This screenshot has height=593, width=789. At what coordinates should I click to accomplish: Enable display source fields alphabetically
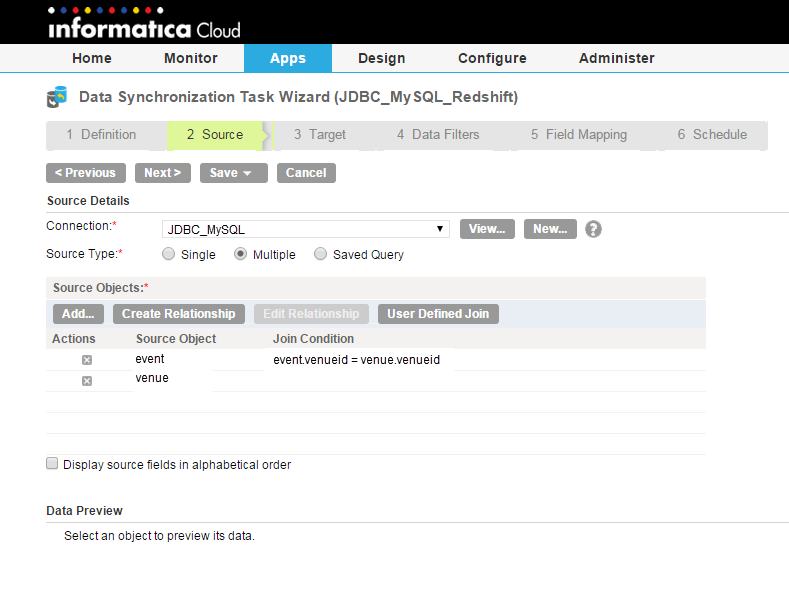pos(52,464)
